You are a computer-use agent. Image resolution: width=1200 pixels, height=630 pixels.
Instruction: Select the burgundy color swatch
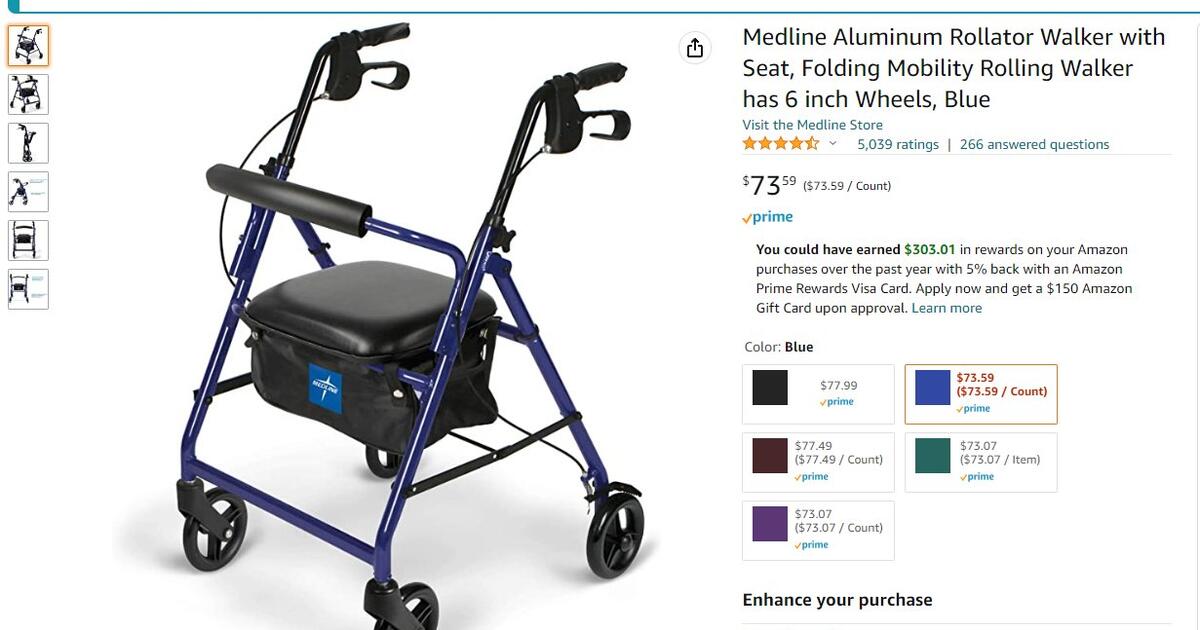click(768, 456)
